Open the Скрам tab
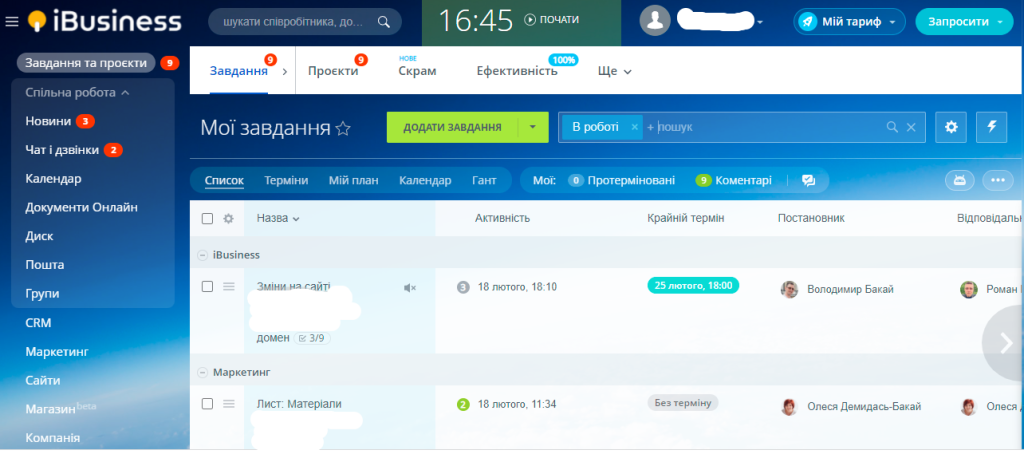Screen dimensions: 1024x458 point(417,71)
